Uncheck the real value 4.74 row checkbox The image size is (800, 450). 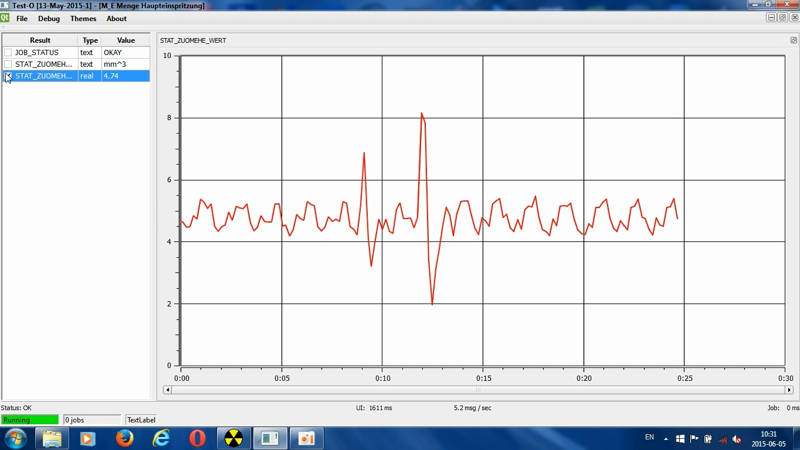point(8,76)
